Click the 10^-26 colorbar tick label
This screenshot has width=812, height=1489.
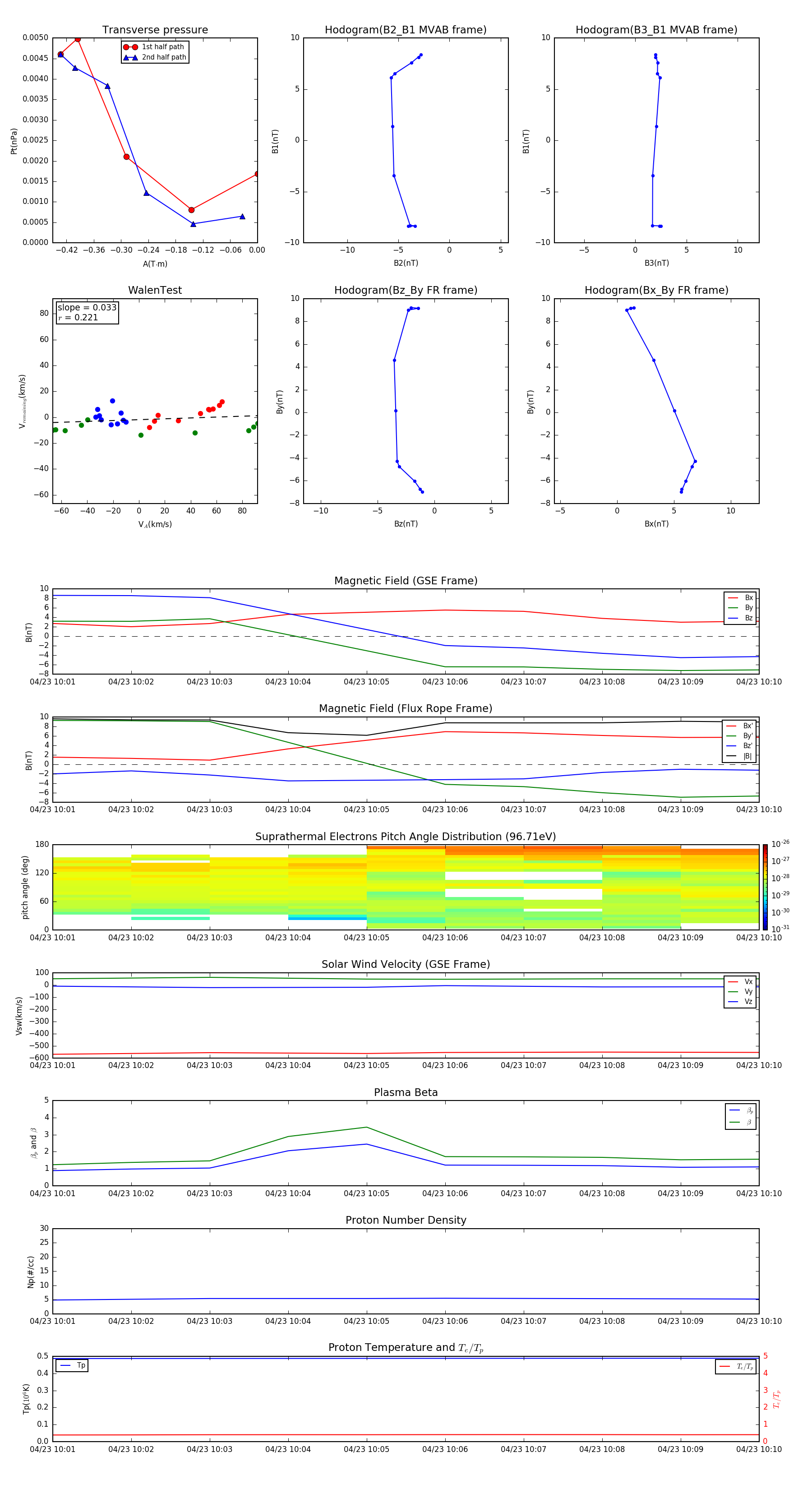click(x=780, y=844)
